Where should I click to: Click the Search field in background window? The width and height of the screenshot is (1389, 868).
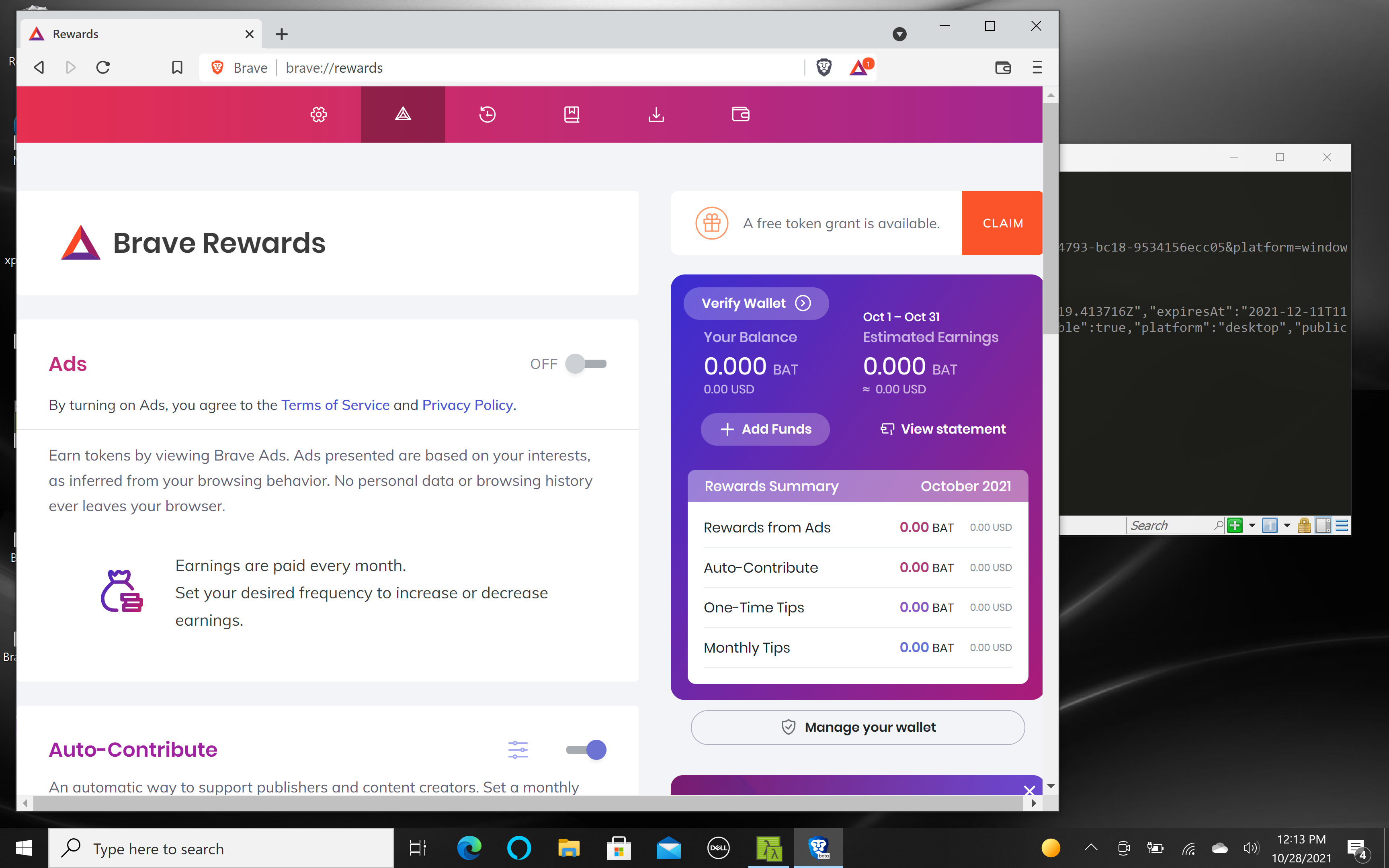tap(1175, 525)
